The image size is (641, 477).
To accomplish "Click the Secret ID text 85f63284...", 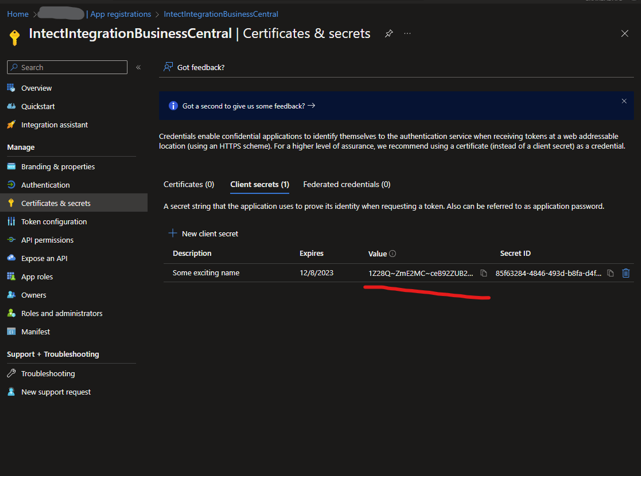I will (x=548, y=273).
